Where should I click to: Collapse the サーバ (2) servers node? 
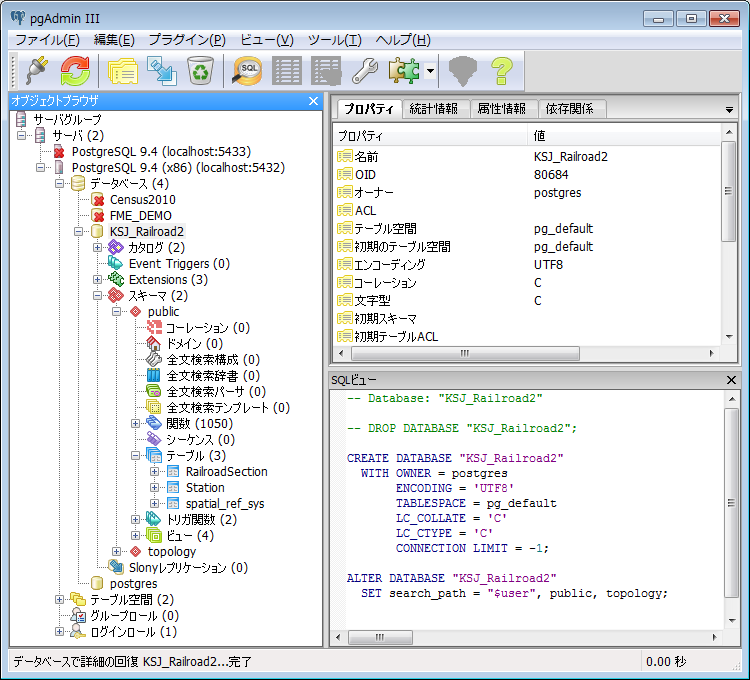[22, 136]
